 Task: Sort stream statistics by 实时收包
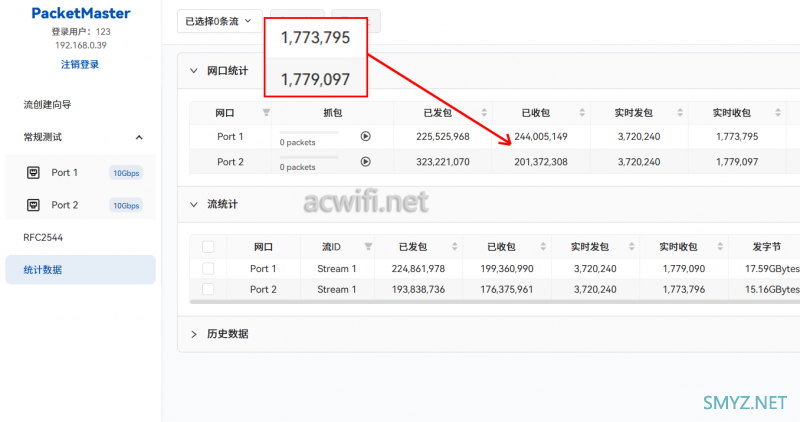tap(720, 247)
